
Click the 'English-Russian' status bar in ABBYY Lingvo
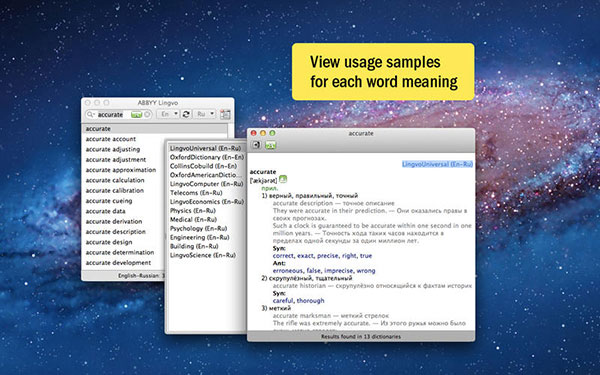pos(123,276)
